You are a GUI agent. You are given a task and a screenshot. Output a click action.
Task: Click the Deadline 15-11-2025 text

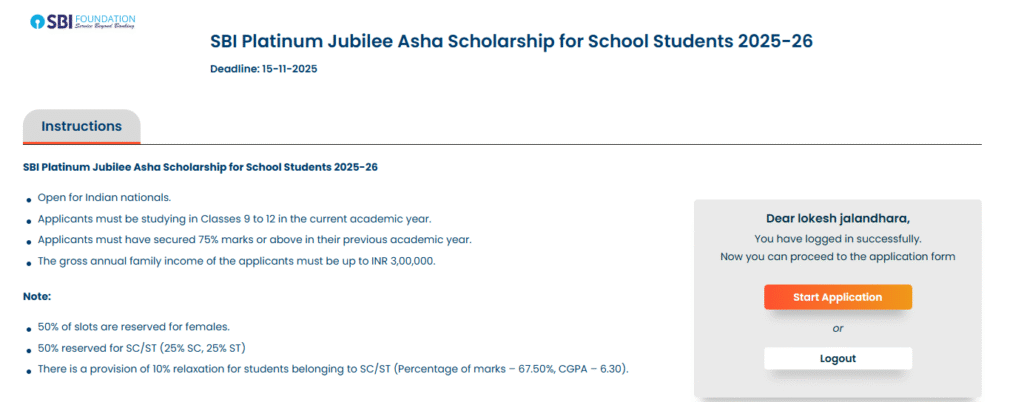click(x=264, y=69)
